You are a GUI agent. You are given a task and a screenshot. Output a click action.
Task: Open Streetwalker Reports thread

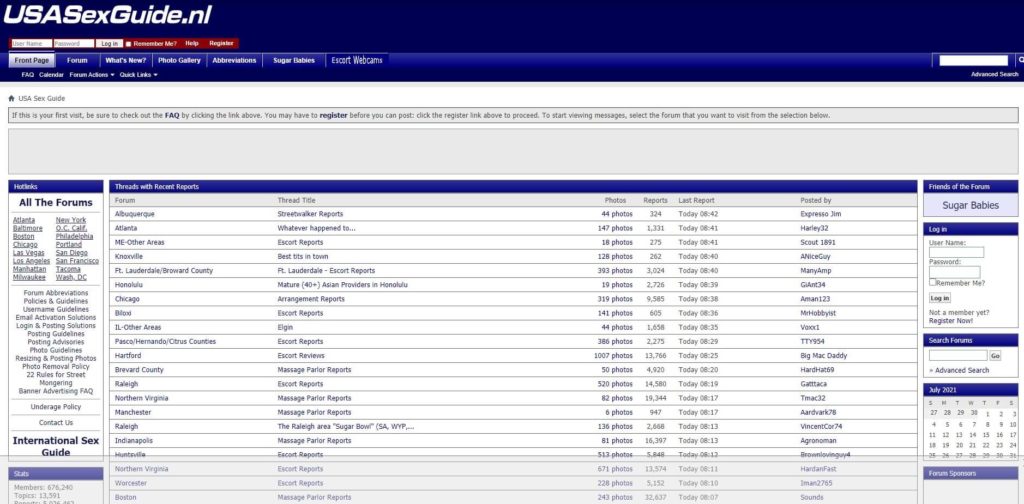click(x=310, y=214)
